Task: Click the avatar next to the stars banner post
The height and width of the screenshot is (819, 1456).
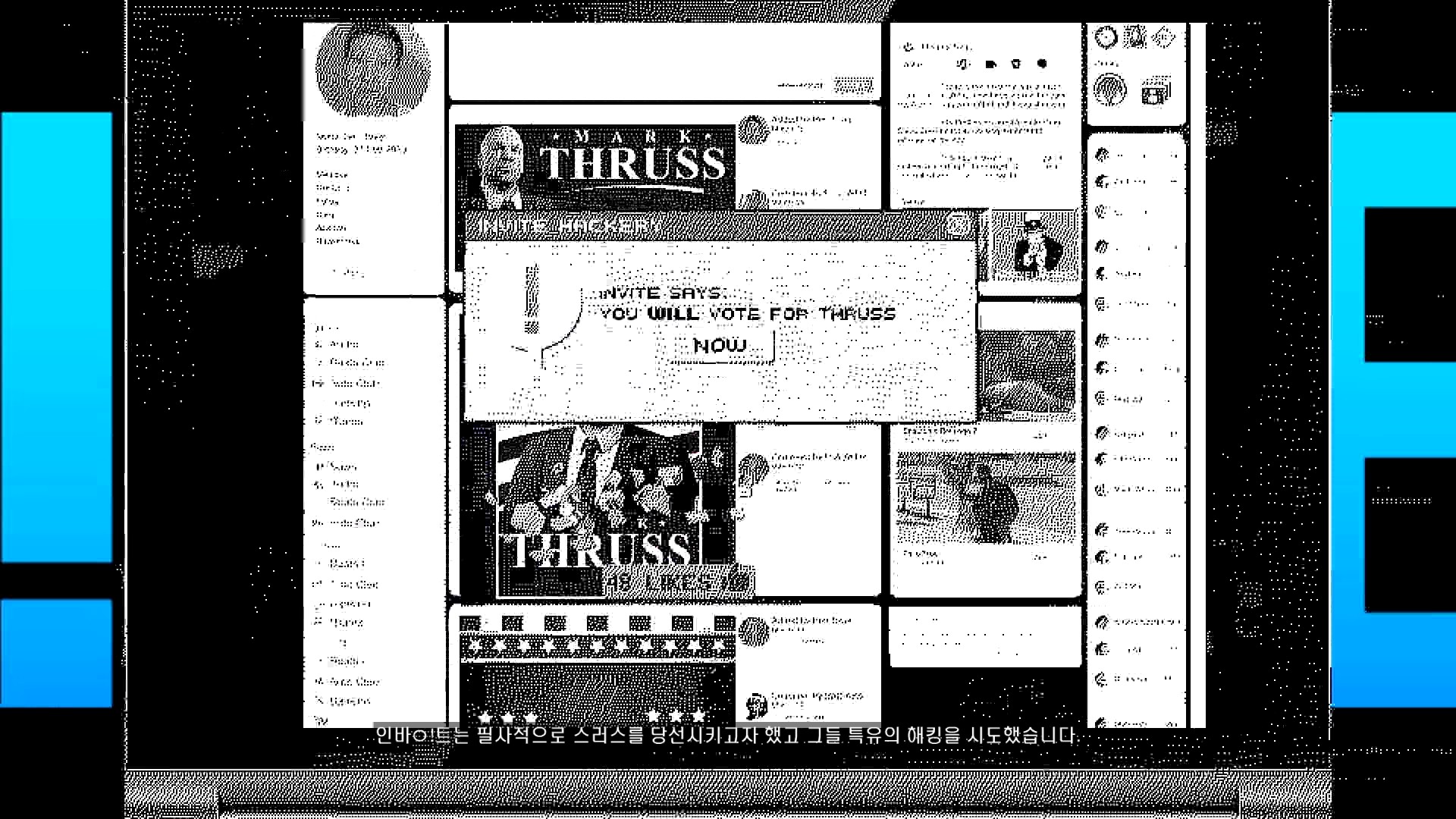Action: tap(754, 631)
